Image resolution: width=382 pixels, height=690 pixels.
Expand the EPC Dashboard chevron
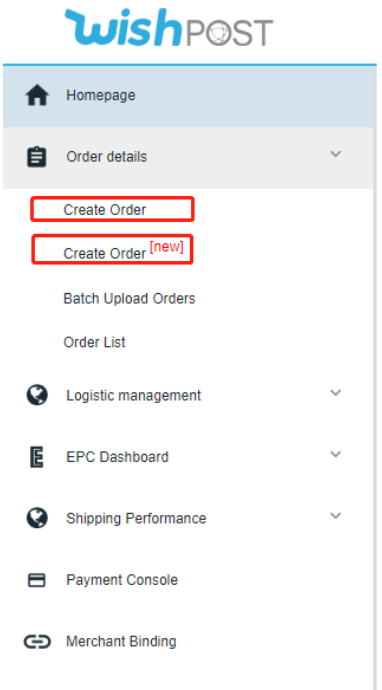tap(336, 454)
